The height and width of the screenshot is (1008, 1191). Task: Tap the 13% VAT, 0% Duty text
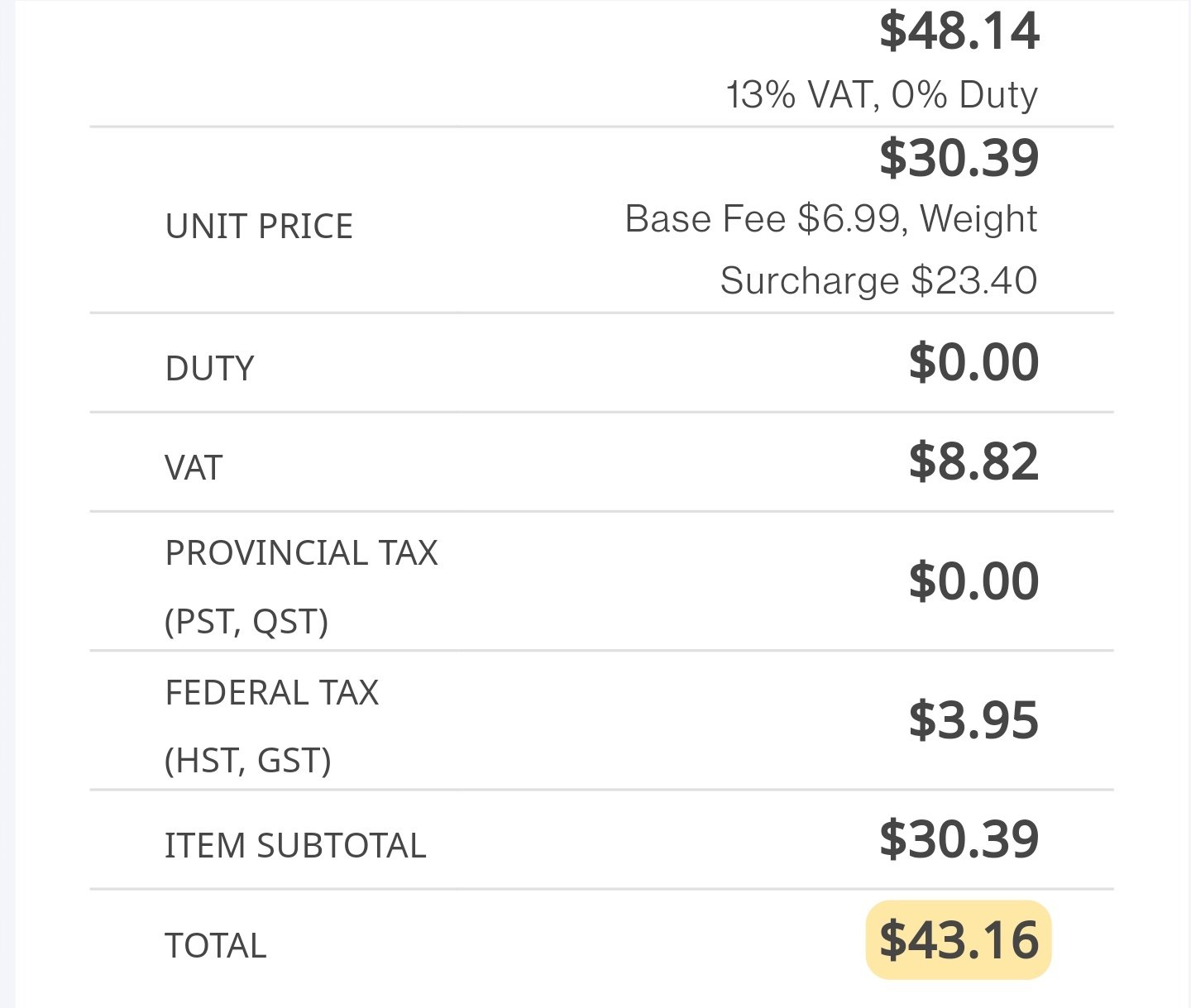click(882, 95)
